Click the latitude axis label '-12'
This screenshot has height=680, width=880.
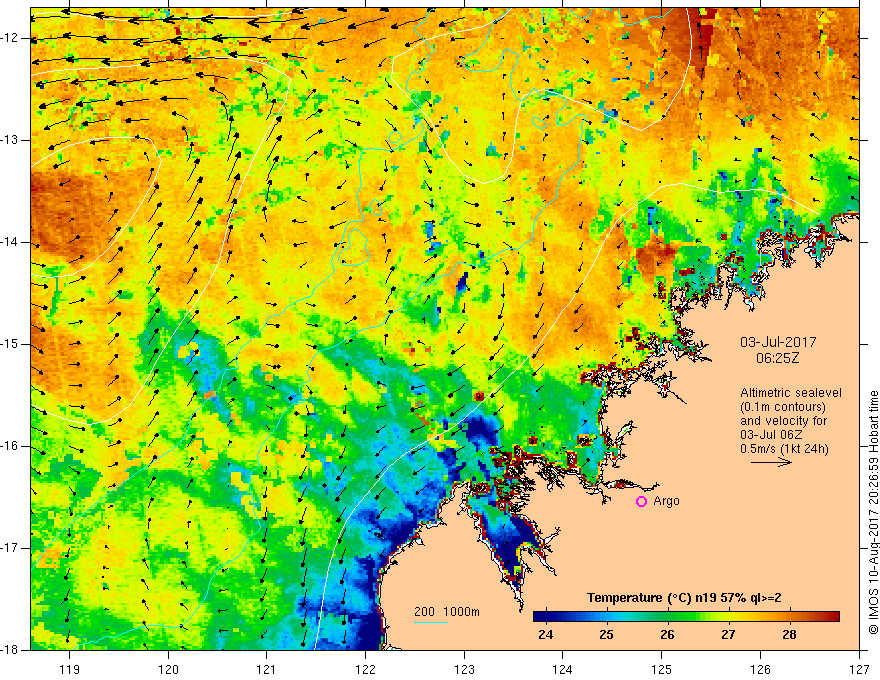pyautogui.click(x=11, y=38)
